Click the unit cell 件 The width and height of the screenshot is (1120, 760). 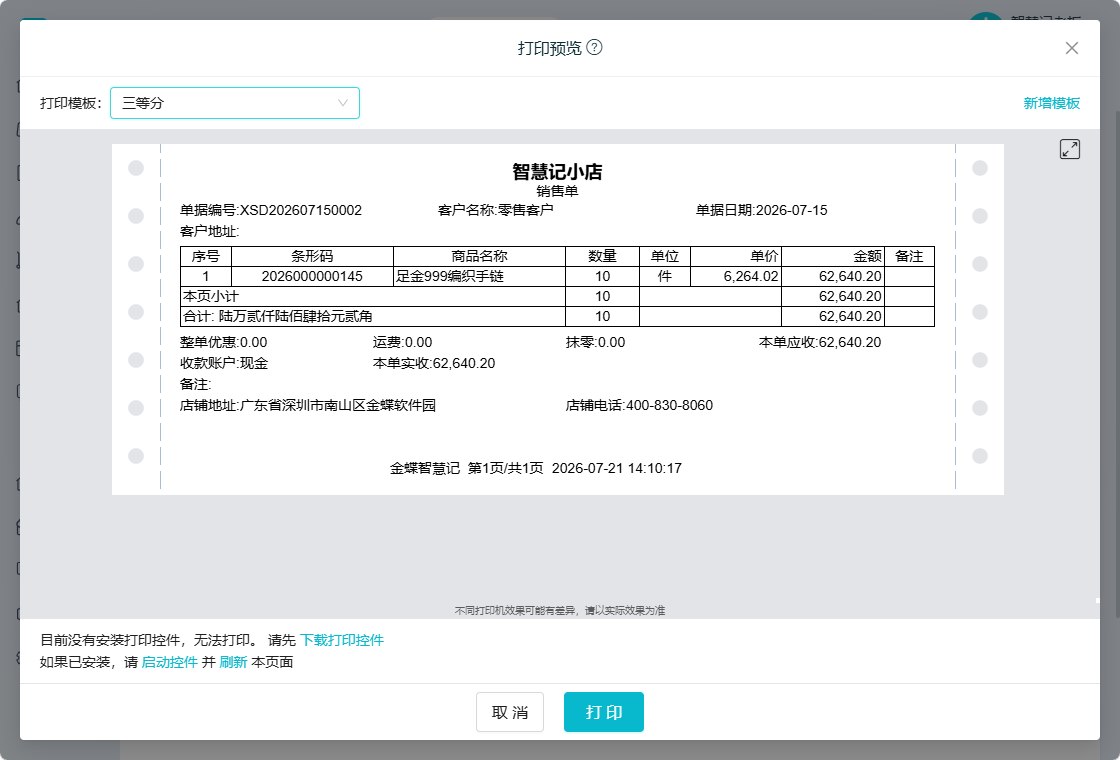664,276
